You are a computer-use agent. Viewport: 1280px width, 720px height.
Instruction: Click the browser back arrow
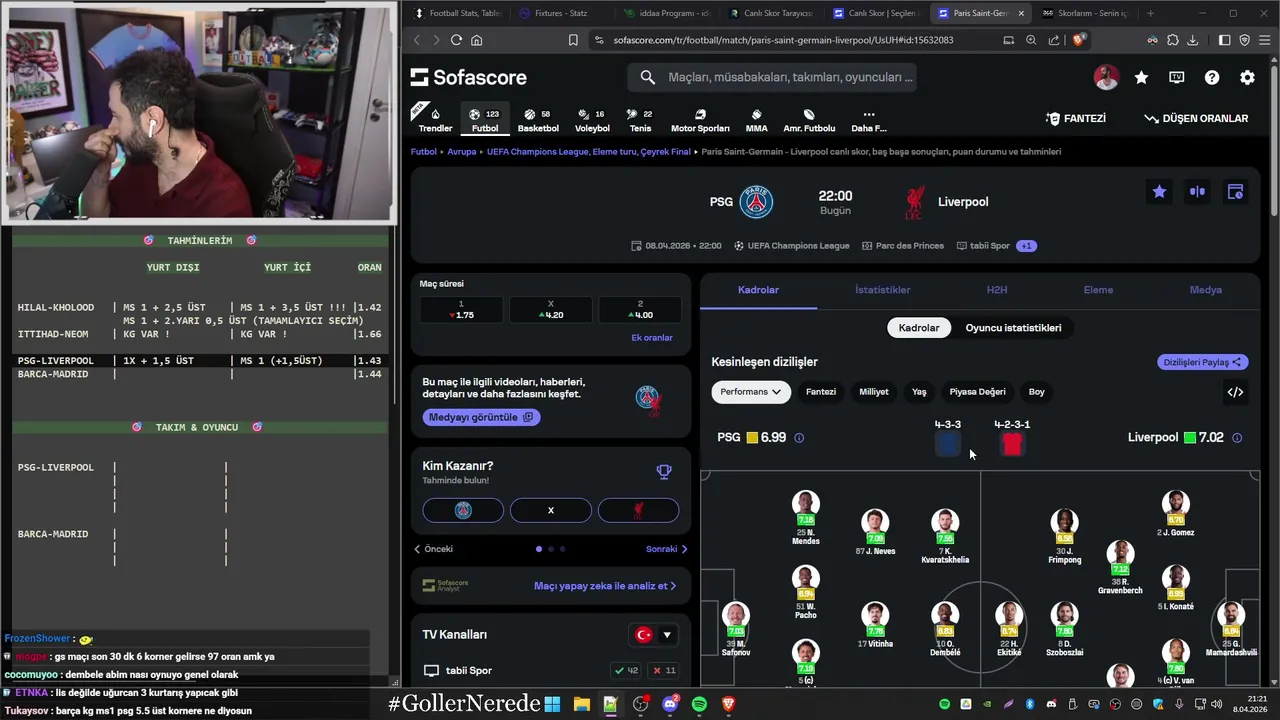click(x=418, y=40)
